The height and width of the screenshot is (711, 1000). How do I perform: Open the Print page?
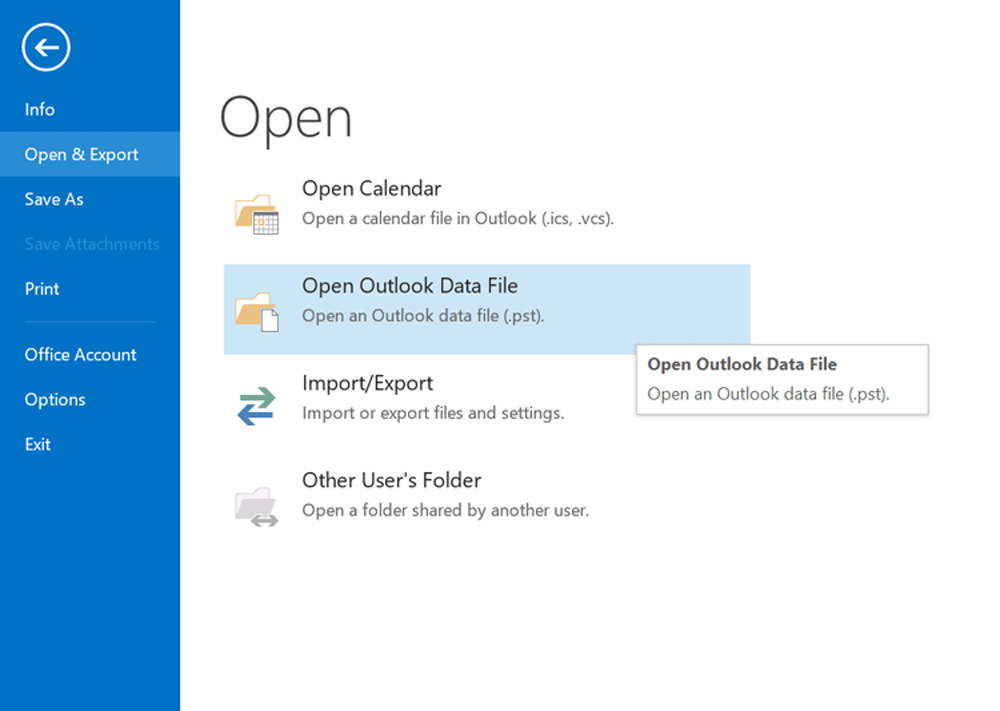42,289
